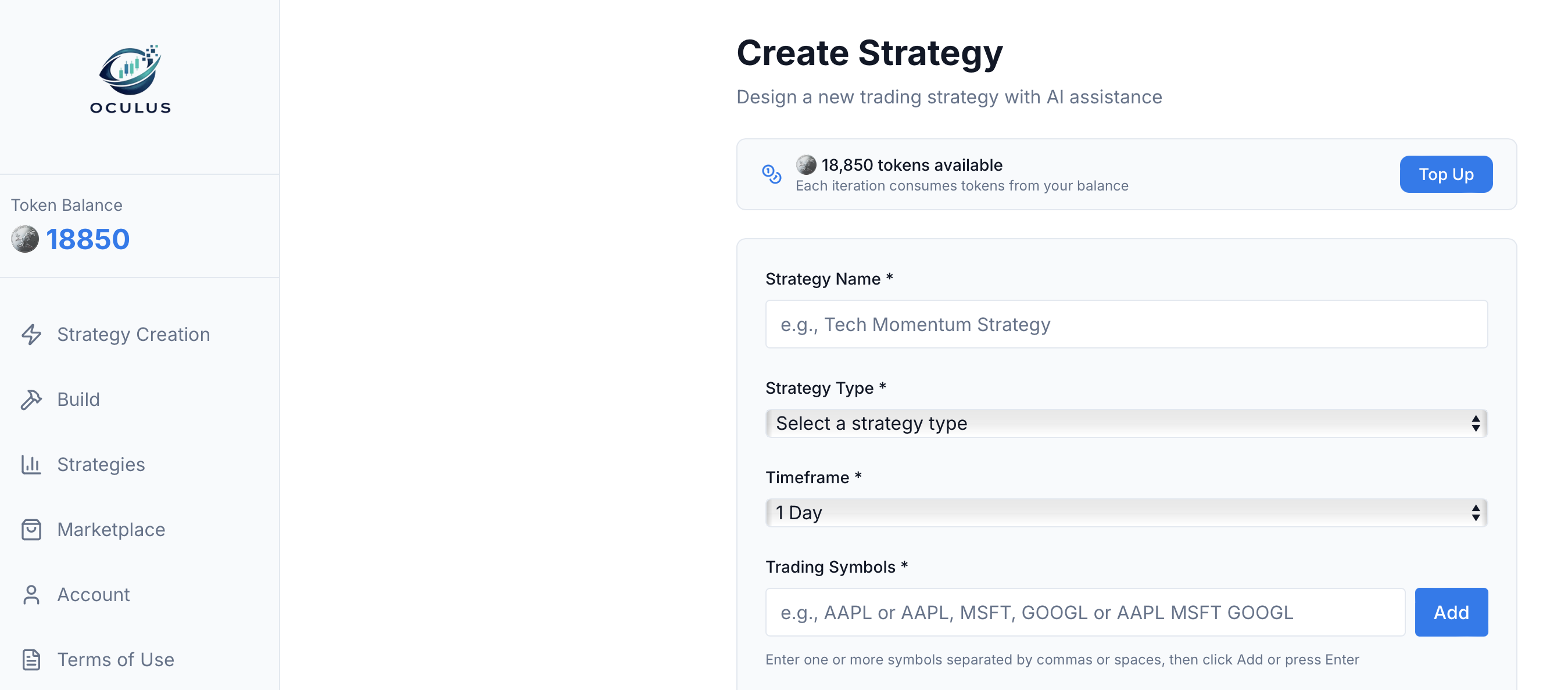Click the Strategy Name input field
Screen dimensions: 1568x690
coord(1126,324)
